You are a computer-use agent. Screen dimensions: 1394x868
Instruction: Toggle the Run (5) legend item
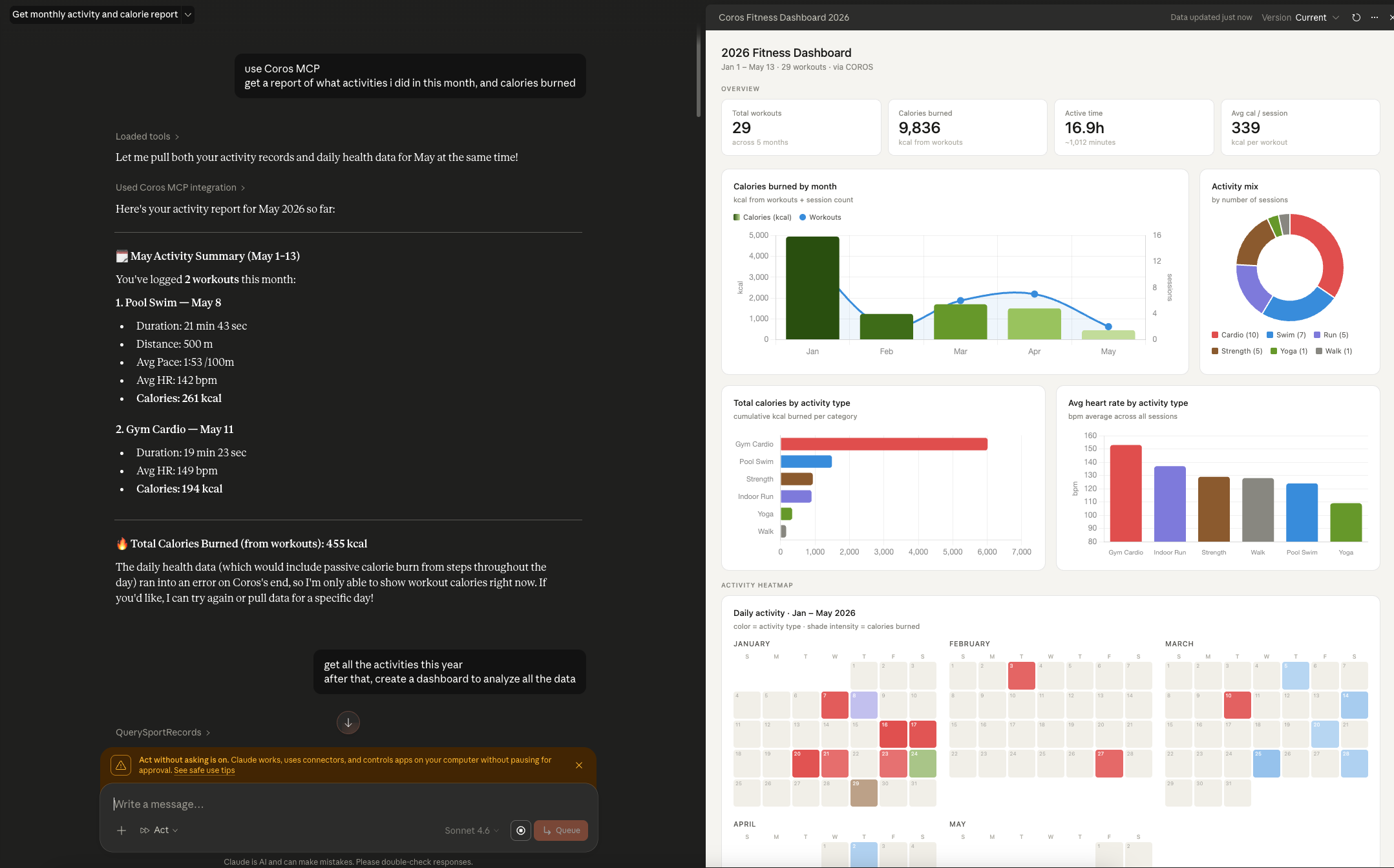[x=1331, y=335]
